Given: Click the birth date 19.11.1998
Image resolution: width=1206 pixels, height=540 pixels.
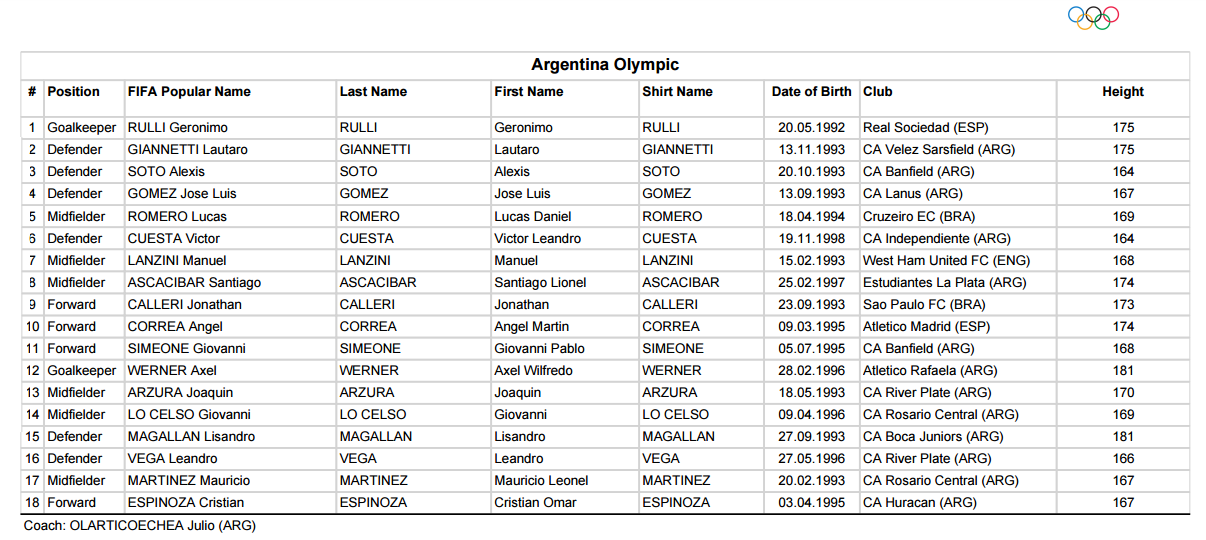Looking at the screenshot, I should click(x=812, y=238).
